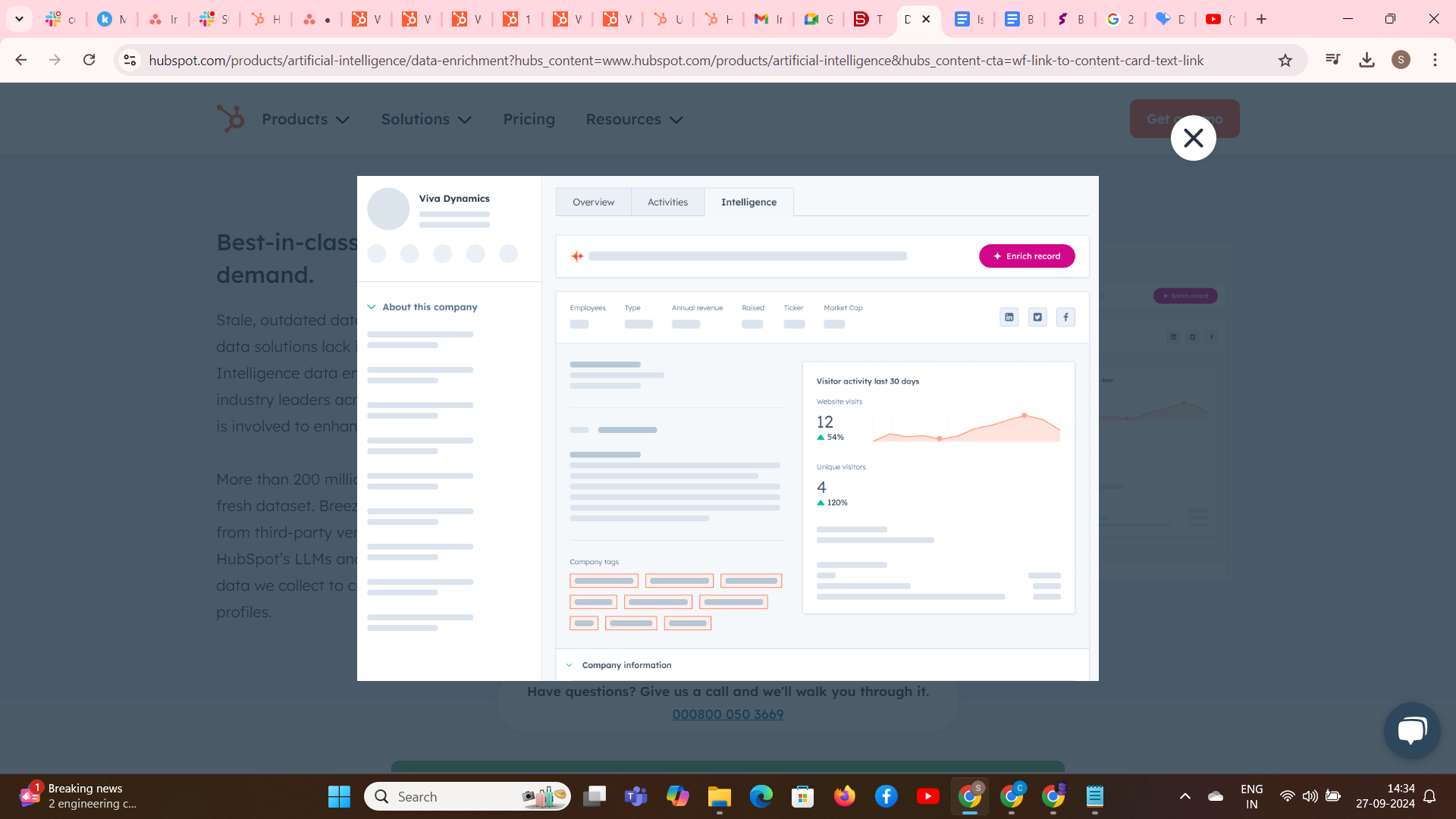This screenshot has height=819, width=1456.
Task: Switch to the Intelligence tab
Action: [749, 202]
